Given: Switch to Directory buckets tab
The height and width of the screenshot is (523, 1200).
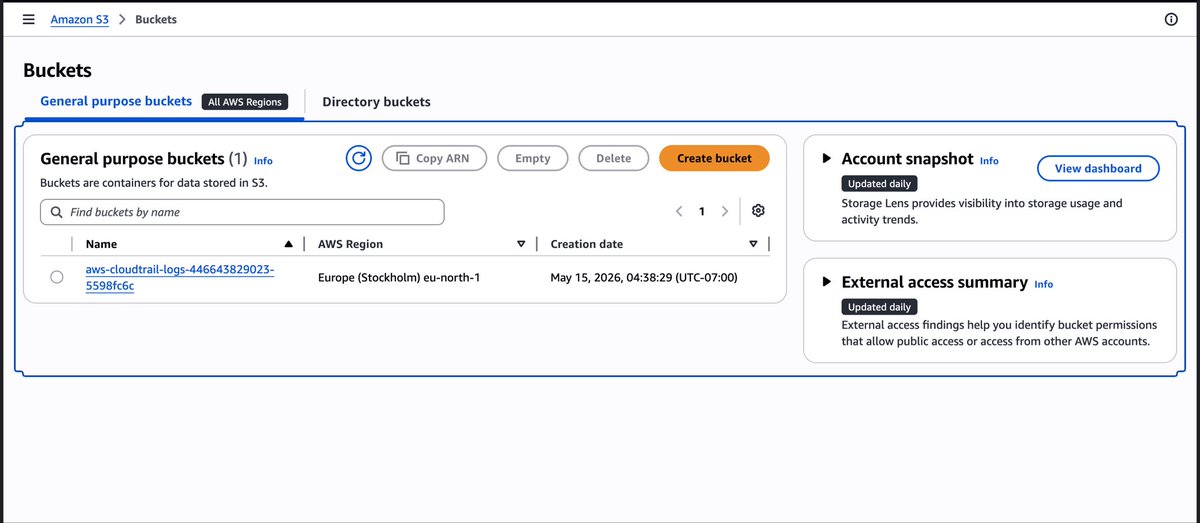Looking at the screenshot, I should click(x=376, y=101).
